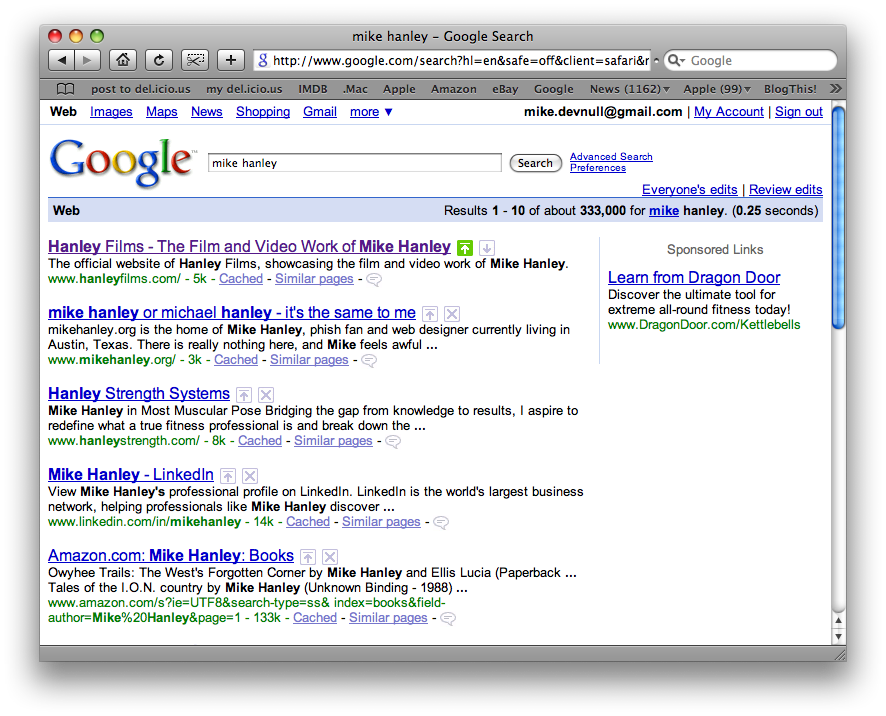Open the .Mac bookmark
The height and width of the screenshot is (716, 886).
(355, 89)
